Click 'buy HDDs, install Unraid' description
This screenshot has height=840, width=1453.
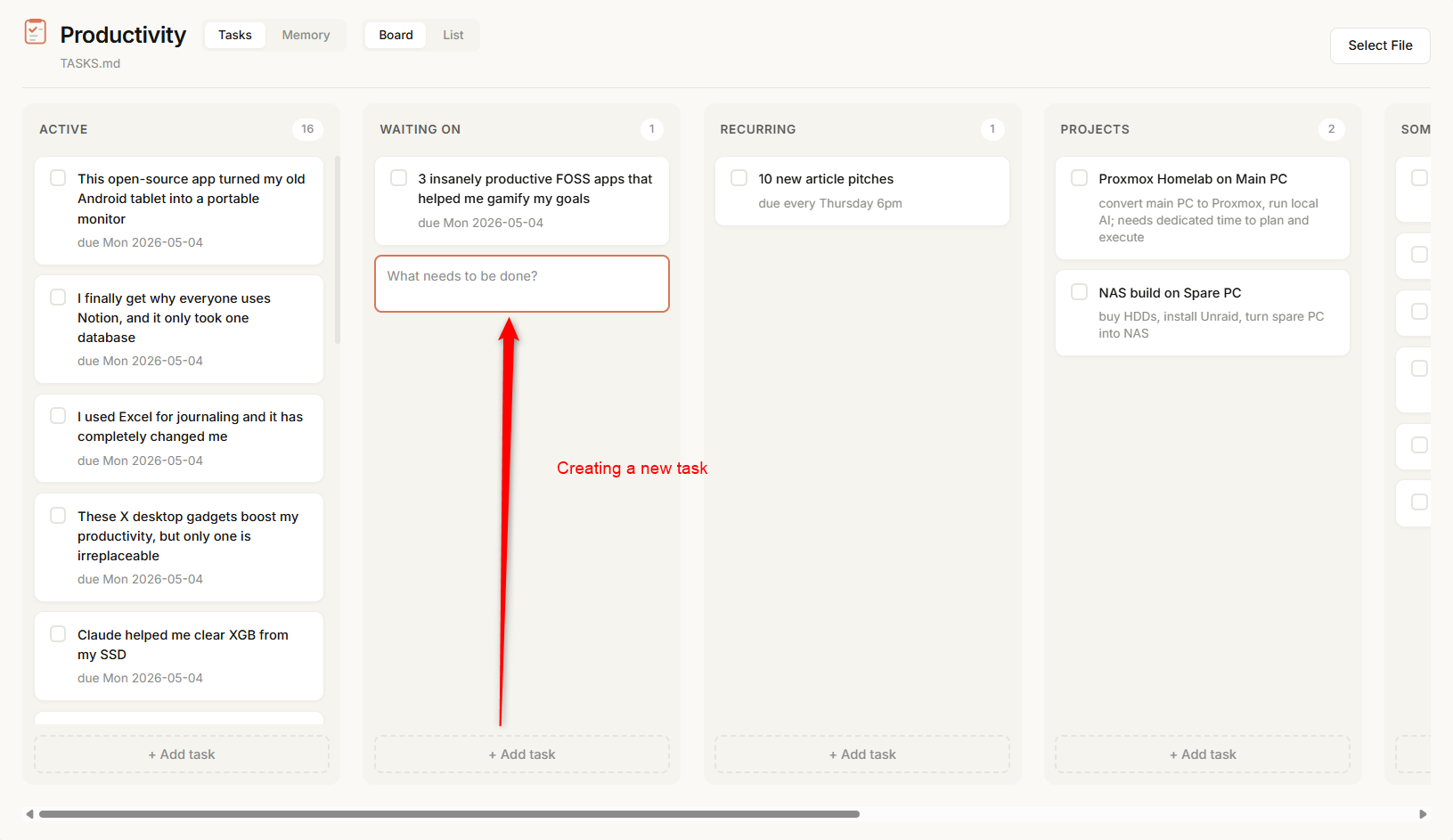[1212, 325]
